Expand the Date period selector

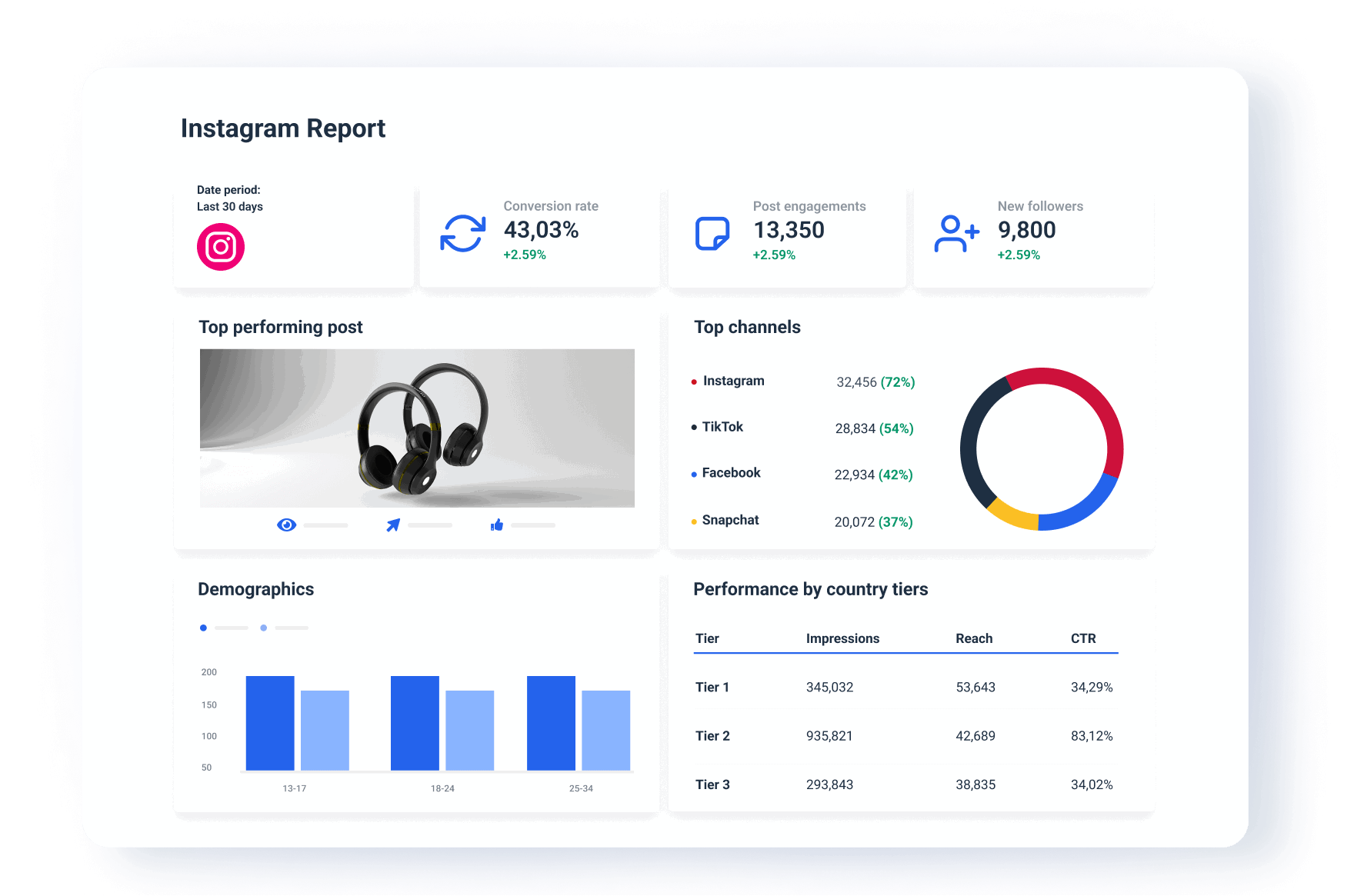(229, 198)
